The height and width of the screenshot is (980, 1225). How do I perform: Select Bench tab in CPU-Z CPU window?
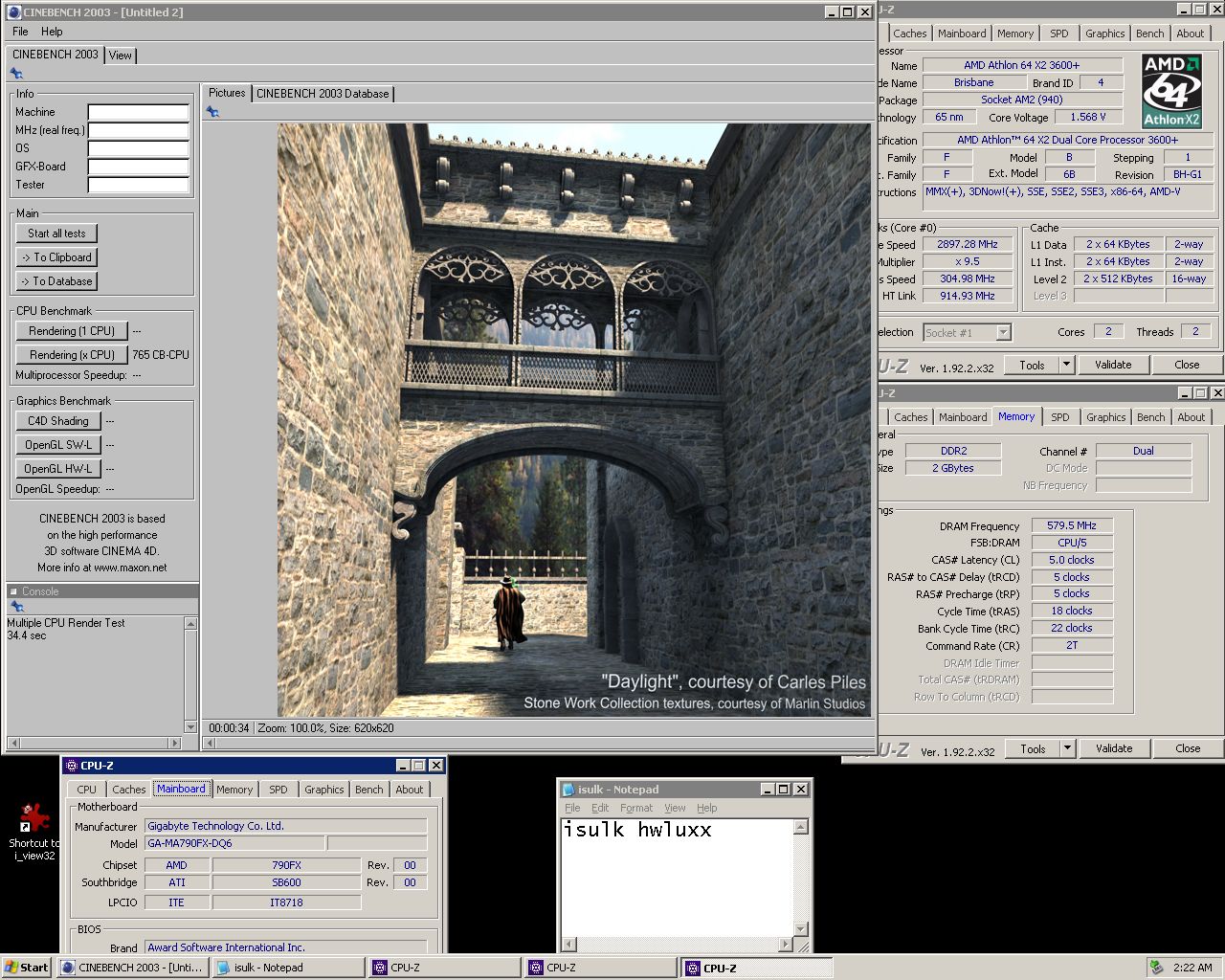click(x=1149, y=33)
